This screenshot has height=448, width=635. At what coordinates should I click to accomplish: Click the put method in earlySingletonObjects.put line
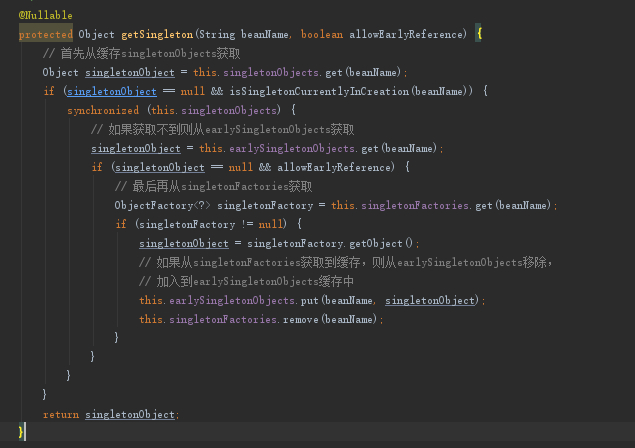[x=309, y=301]
